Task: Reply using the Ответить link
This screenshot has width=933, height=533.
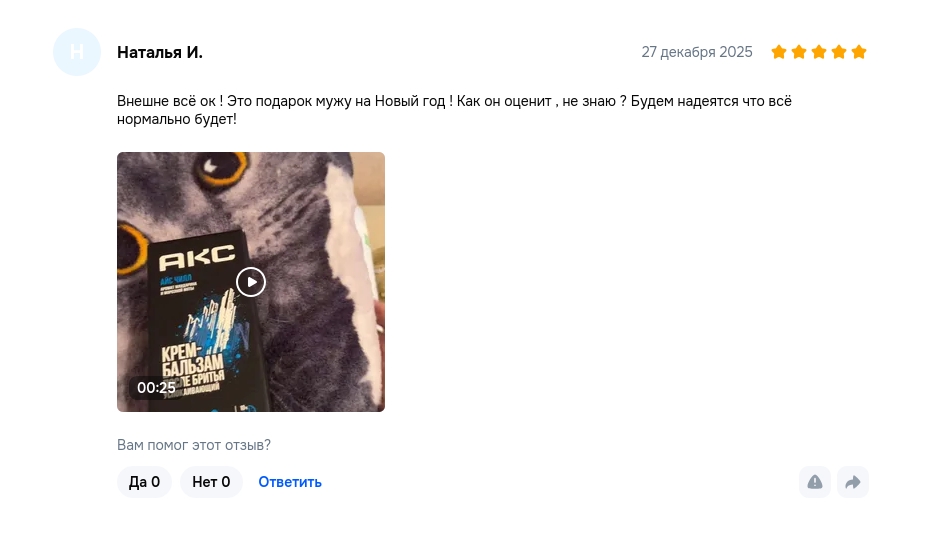Action: click(x=290, y=482)
